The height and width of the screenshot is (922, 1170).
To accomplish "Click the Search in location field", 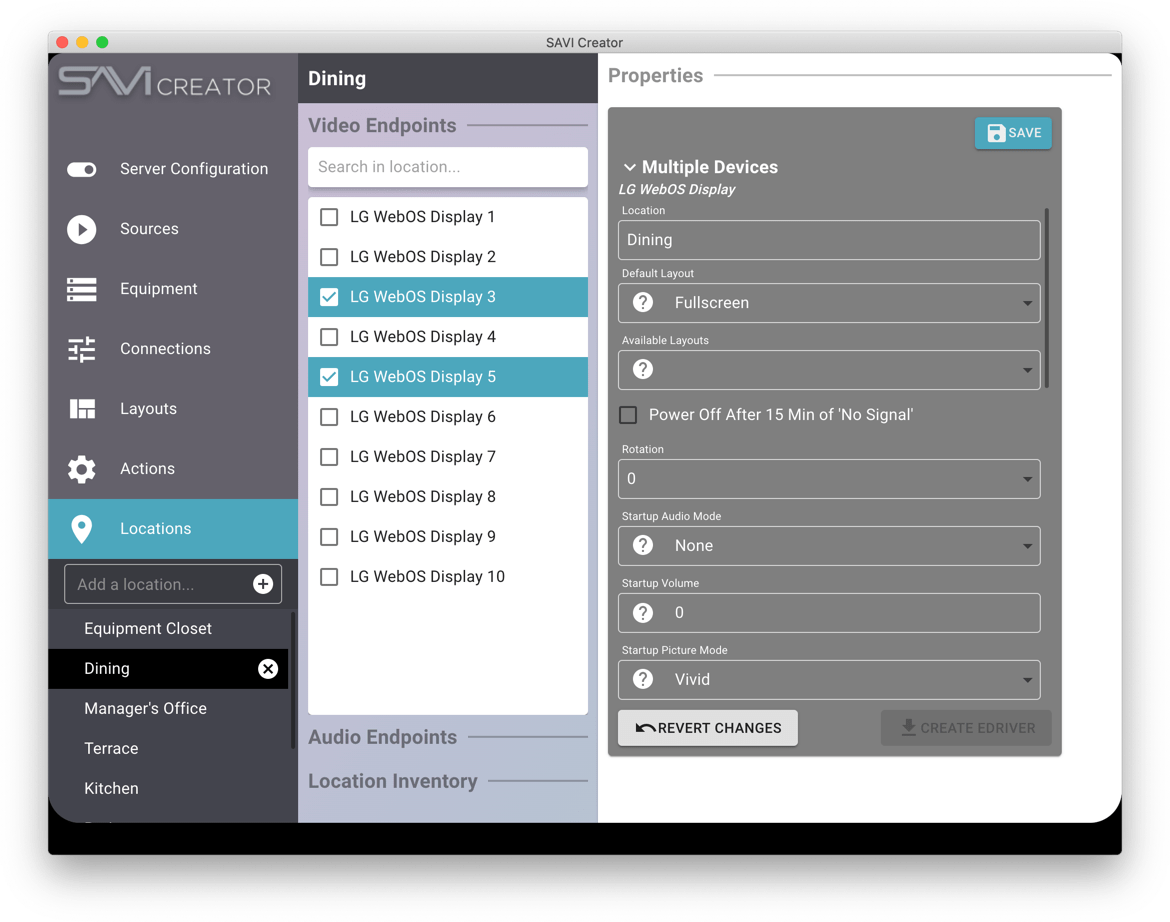I will click(448, 167).
